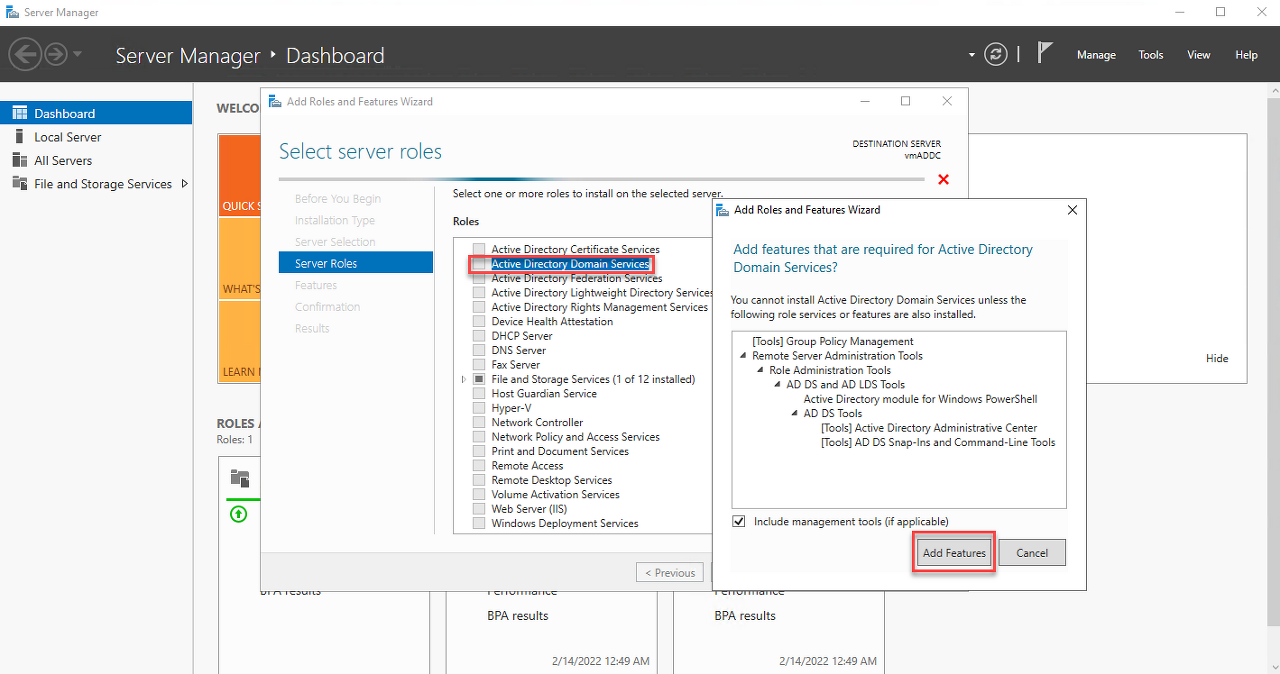The image size is (1280, 674).
Task: Select Dashboard in the left sidebar
Action: tap(96, 113)
